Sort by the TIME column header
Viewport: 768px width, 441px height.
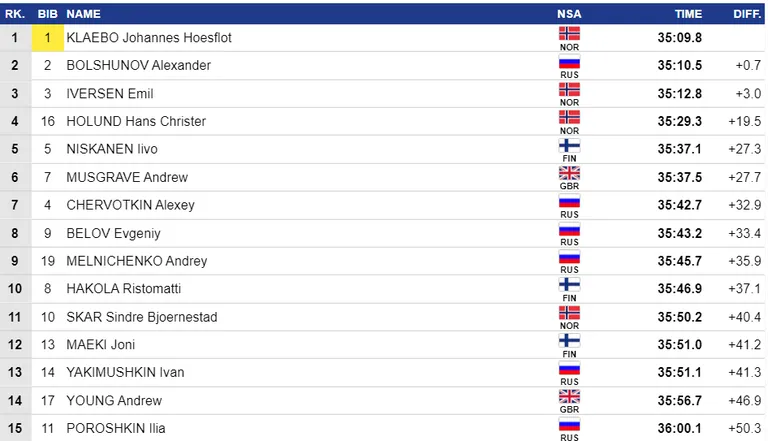(x=688, y=14)
